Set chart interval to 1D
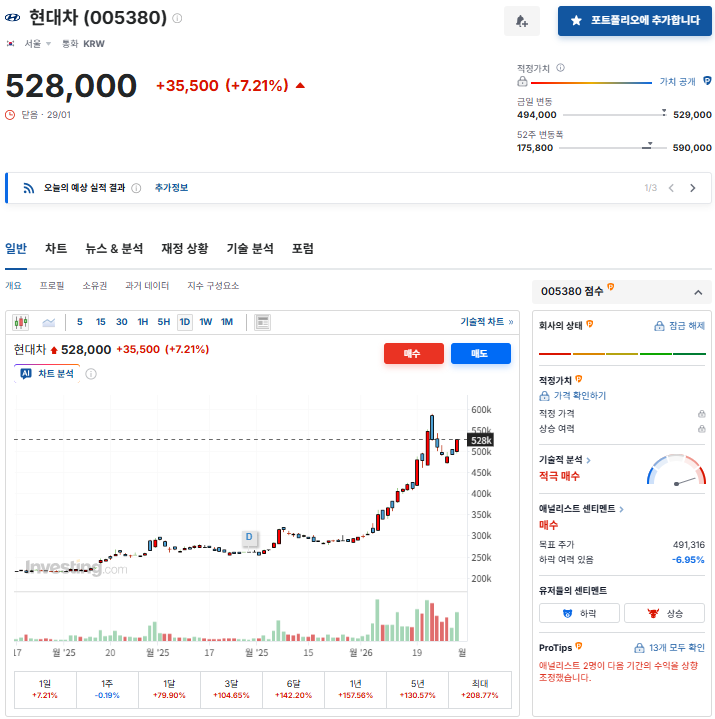 pyautogui.click(x=185, y=322)
